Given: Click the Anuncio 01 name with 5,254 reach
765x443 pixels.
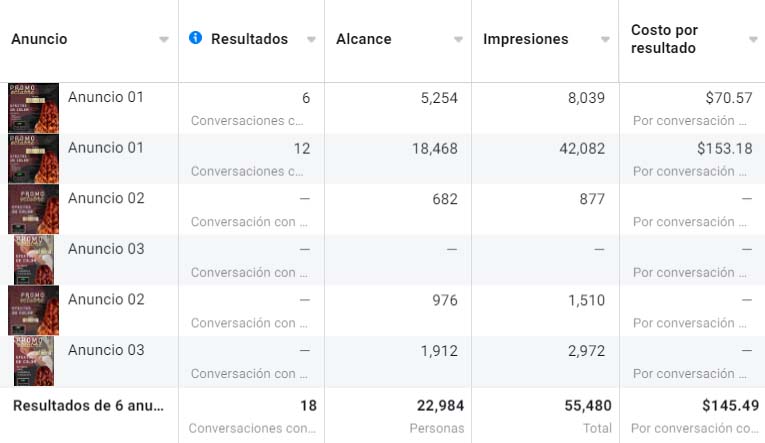Looking at the screenshot, I should pos(106,97).
